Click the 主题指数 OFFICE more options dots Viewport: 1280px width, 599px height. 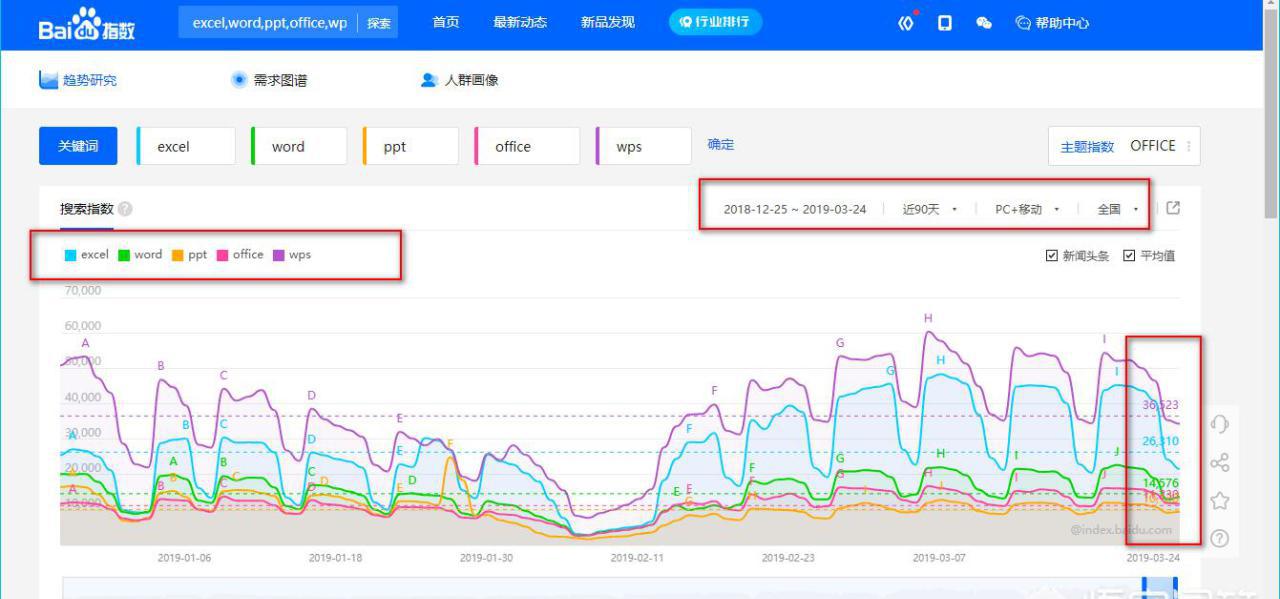1188,146
